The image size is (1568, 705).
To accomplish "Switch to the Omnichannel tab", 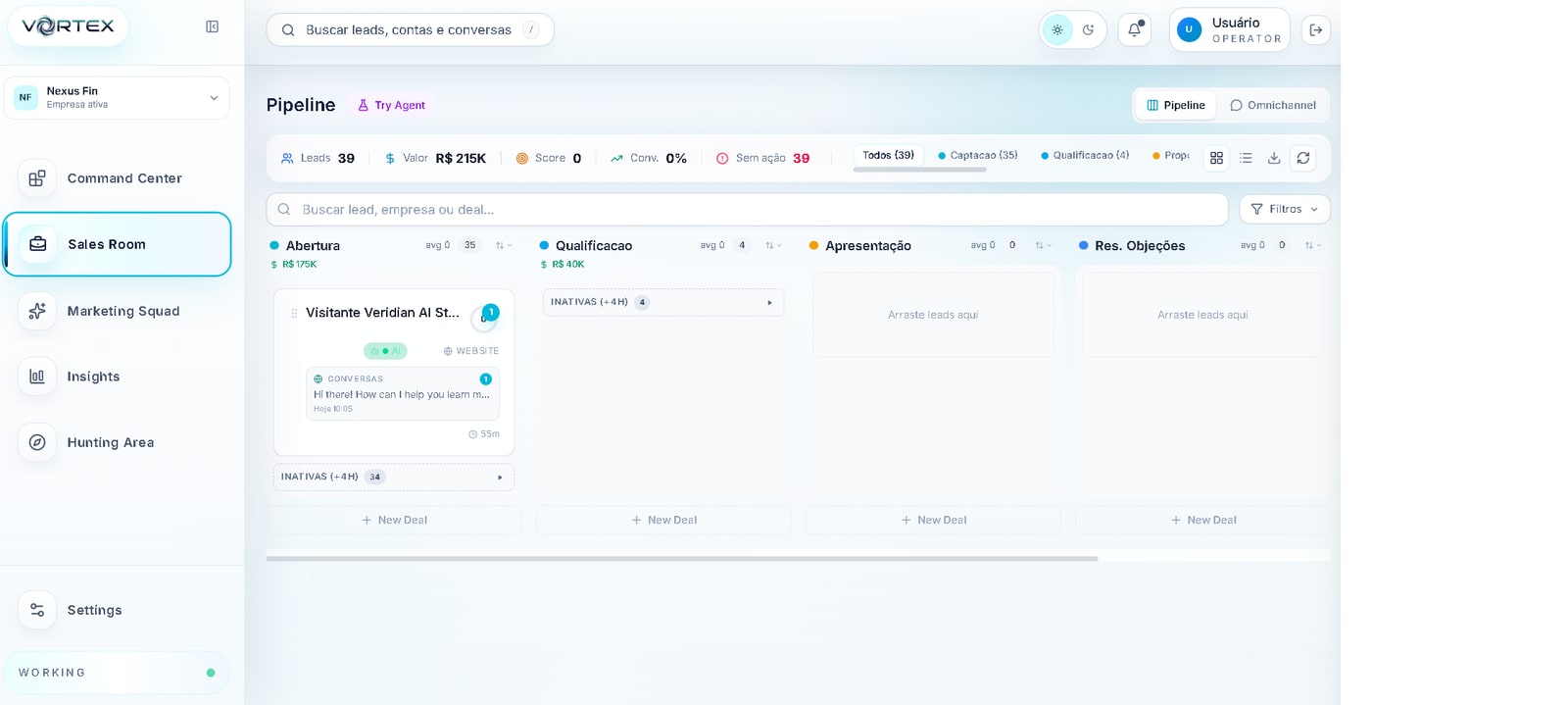I will pos(1273,105).
